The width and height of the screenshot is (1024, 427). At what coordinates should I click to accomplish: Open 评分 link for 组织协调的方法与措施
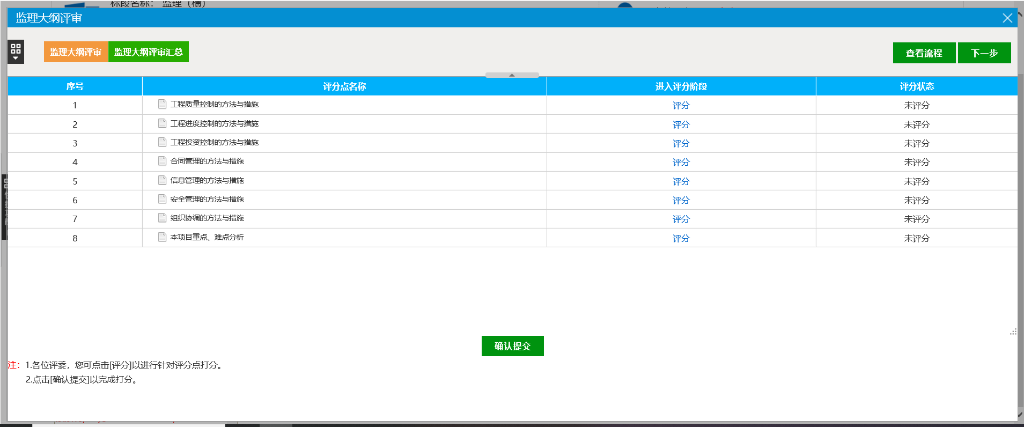point(681,219)
